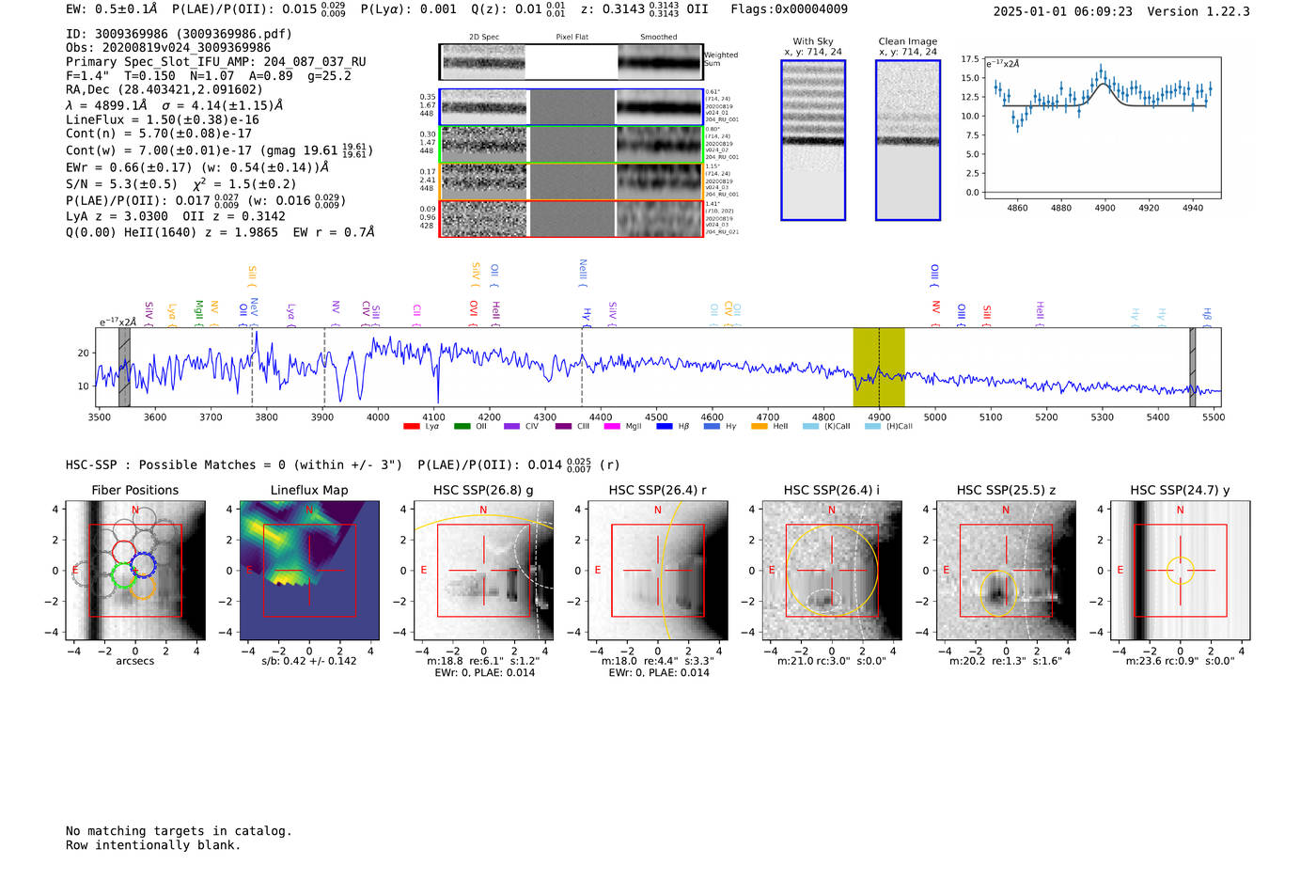Click the green fiber circle in Fiber Positions

[x=123, y=575]
